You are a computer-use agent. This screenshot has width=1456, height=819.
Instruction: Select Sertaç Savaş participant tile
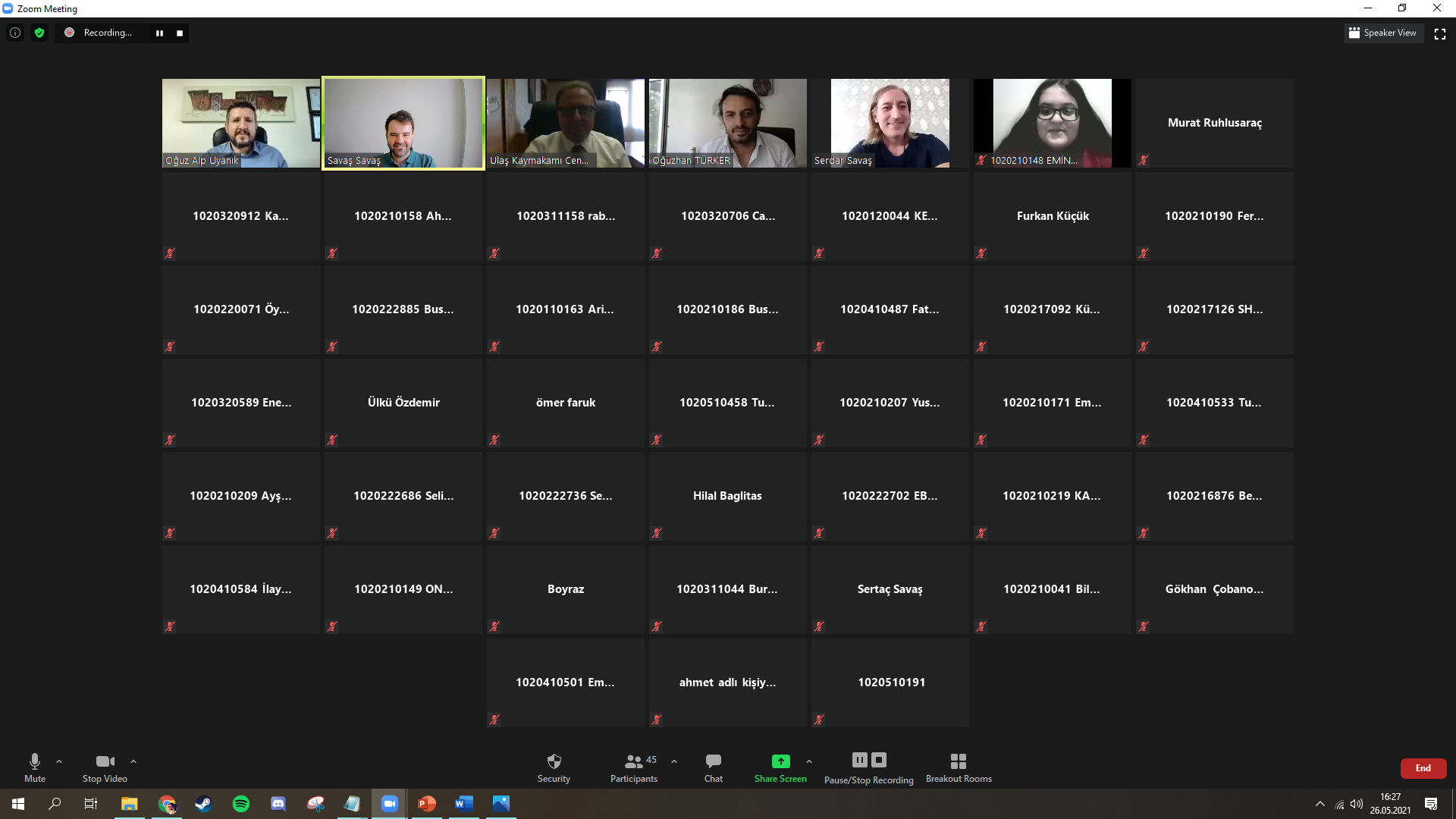pos(890,589)
